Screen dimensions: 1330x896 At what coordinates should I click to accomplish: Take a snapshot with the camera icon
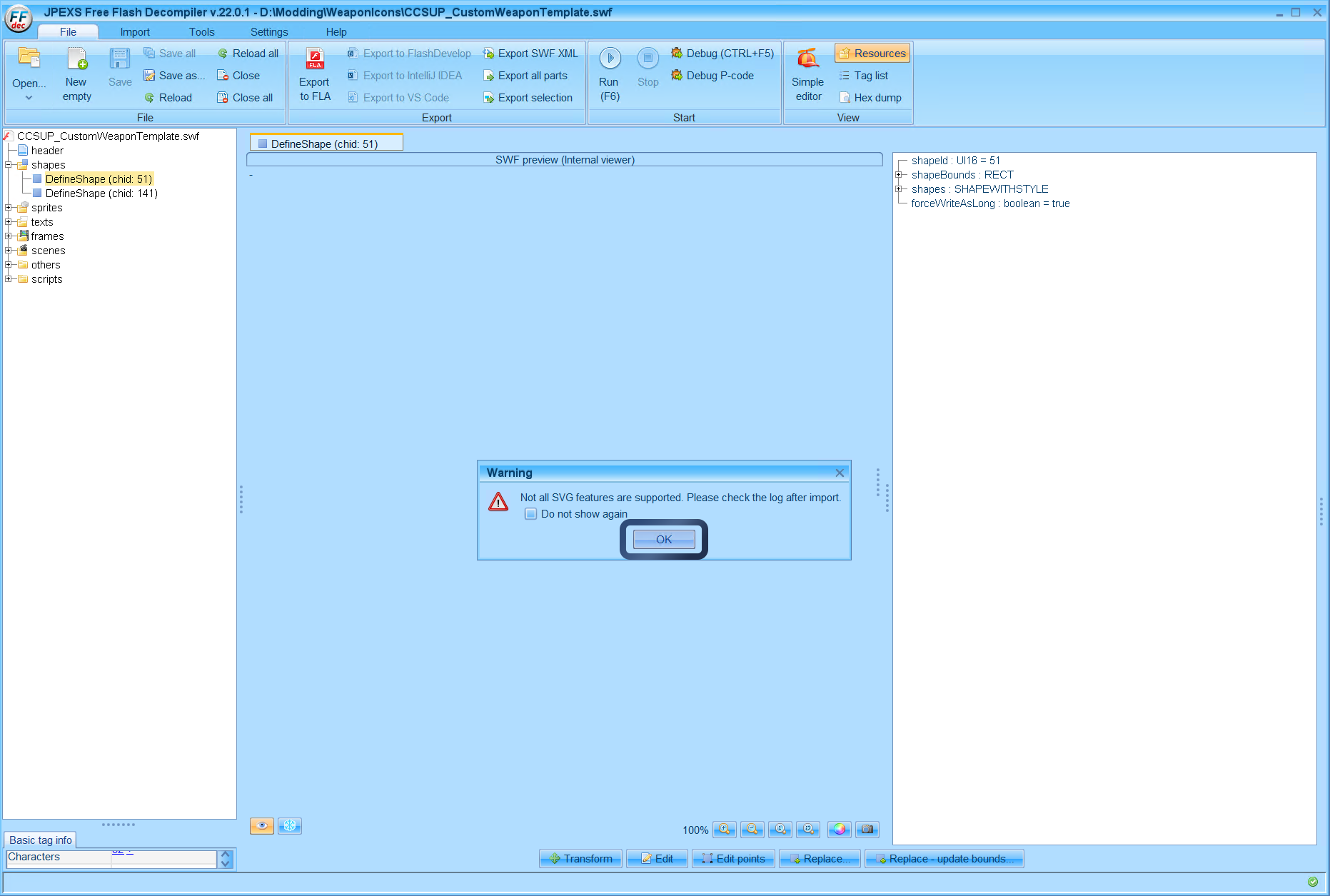click(867, 830)
